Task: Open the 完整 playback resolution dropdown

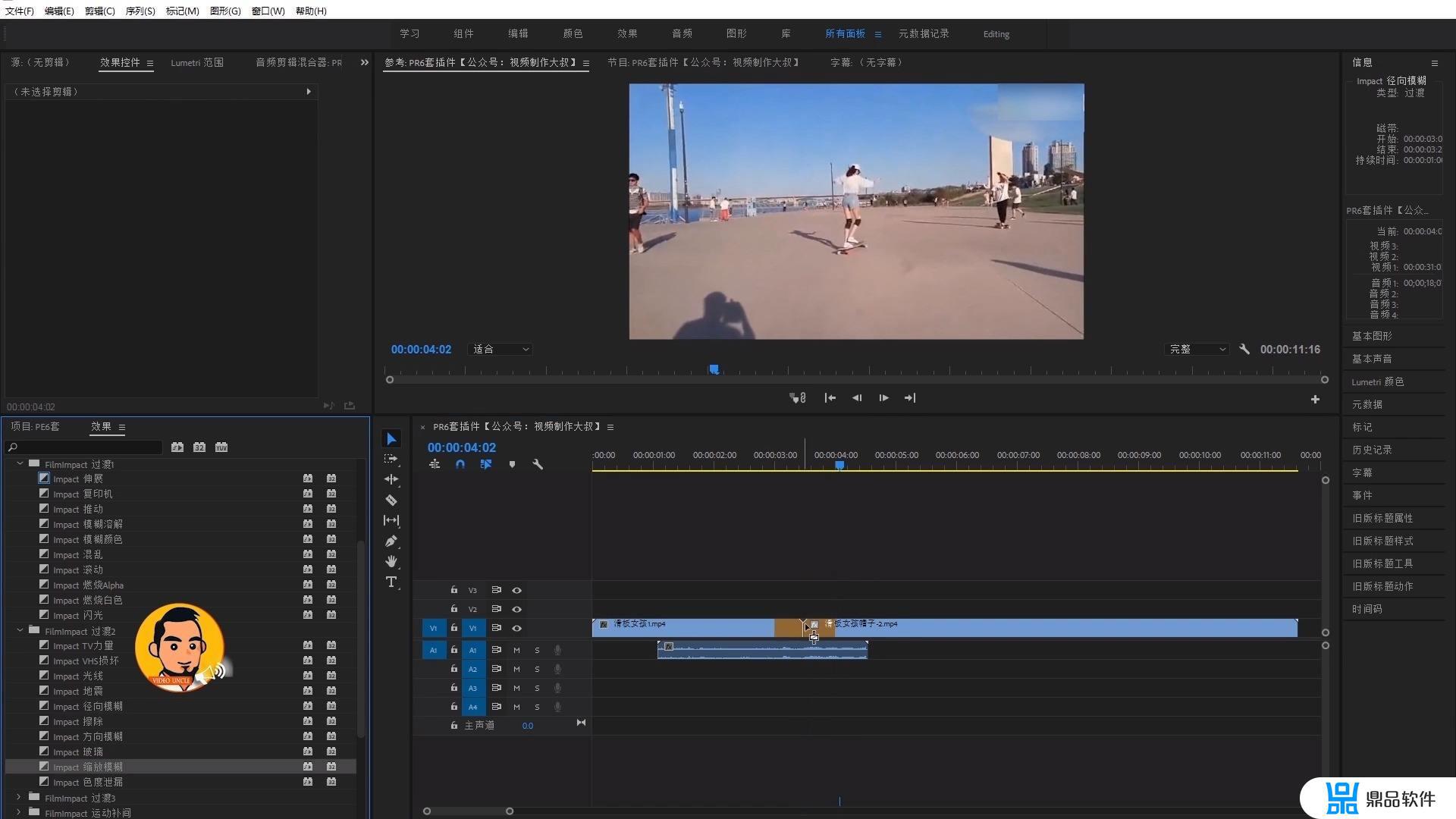Action: click(1197, 350)
